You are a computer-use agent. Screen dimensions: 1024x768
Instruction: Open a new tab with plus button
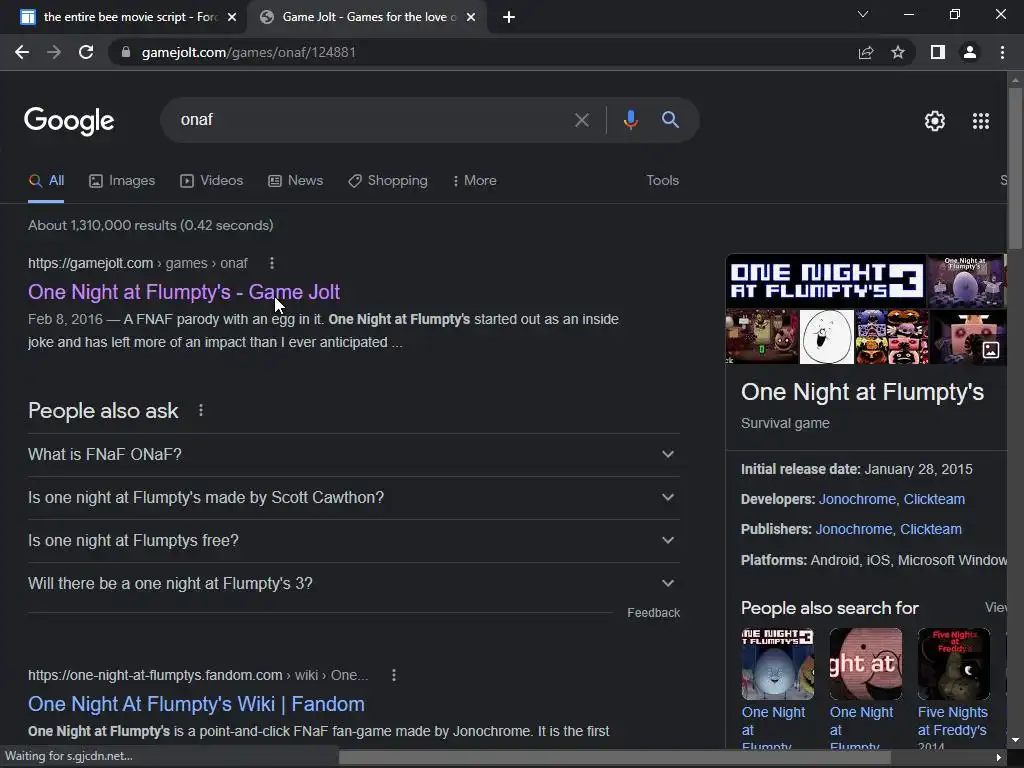tap(509, 17)
